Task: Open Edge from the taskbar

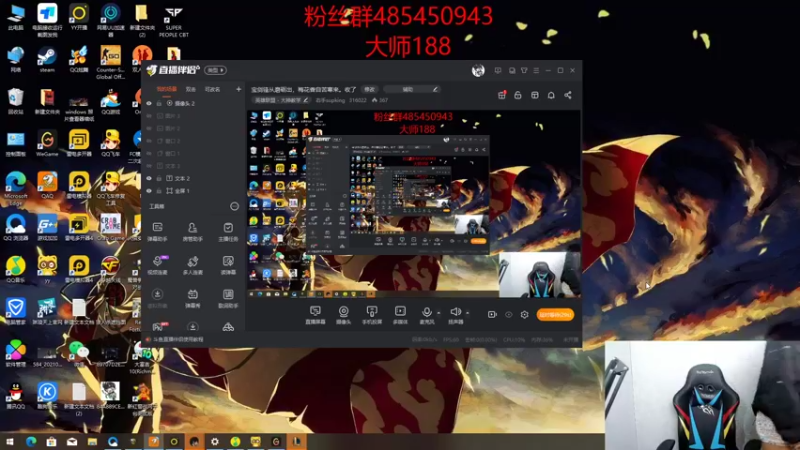Action: [x=31, y=441]
